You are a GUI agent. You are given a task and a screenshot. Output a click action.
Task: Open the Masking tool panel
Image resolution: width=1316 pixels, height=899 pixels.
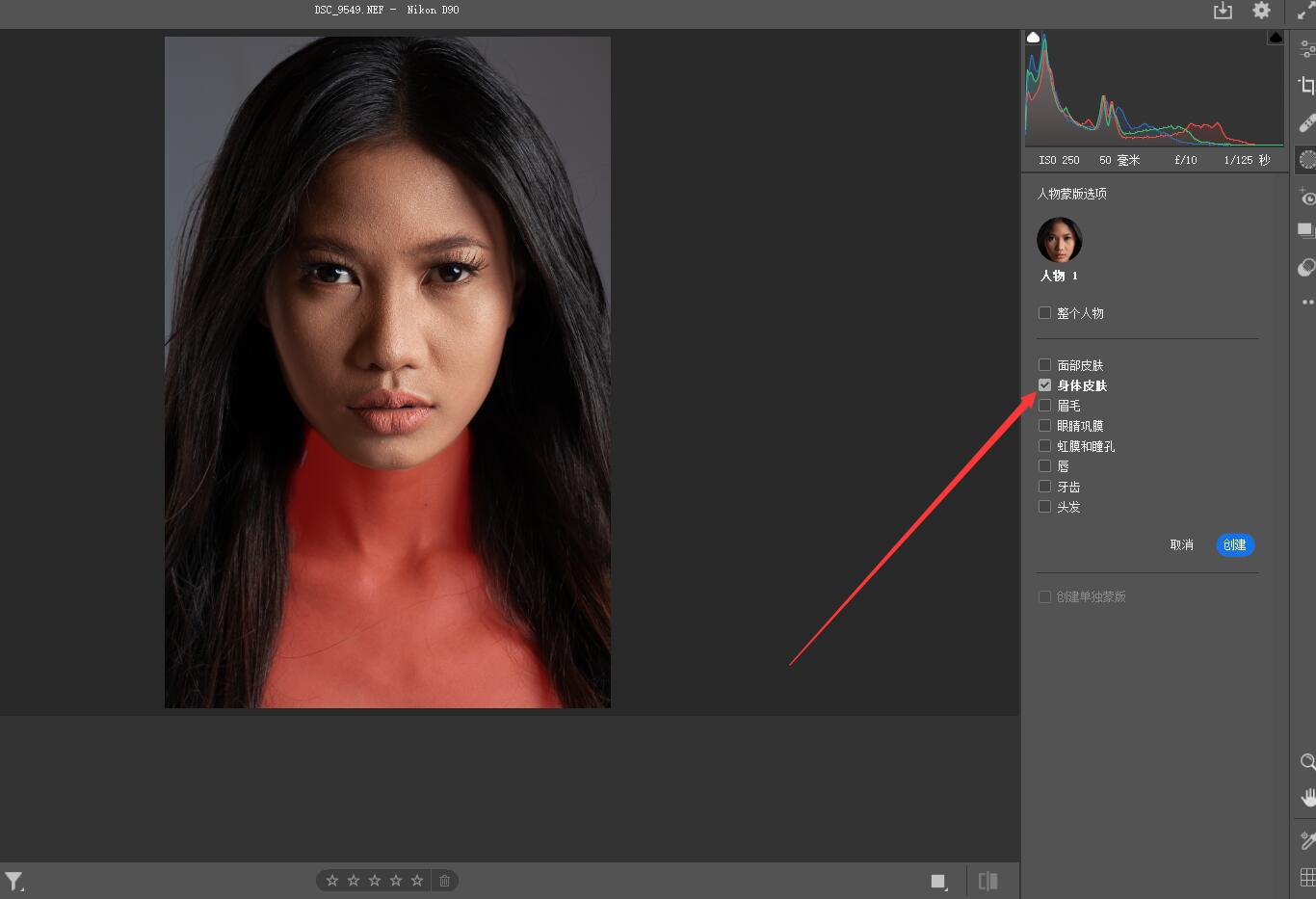click(1306, 159)
